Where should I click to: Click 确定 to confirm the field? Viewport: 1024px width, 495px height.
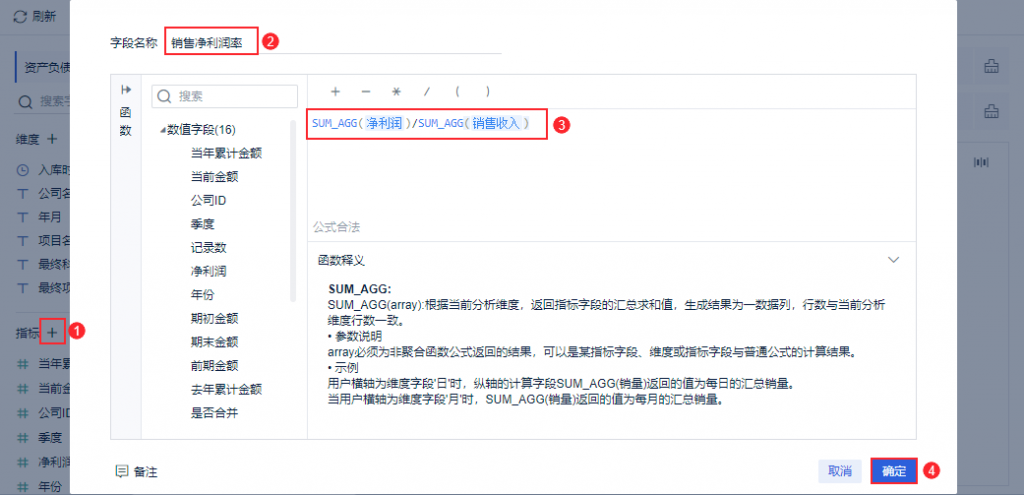(893, 471)
